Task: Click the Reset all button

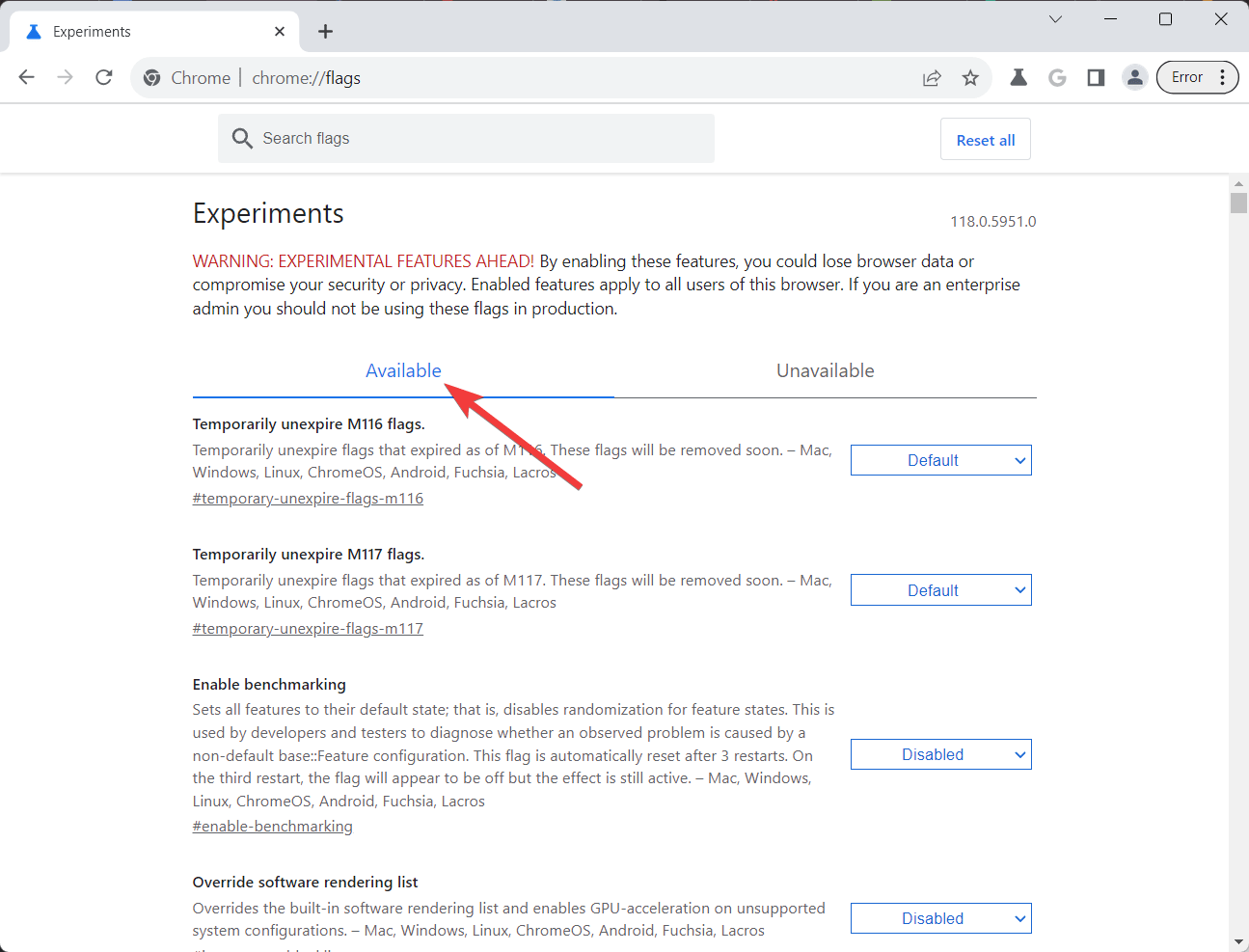Action: pyautogui.click(x=986, y=140)
